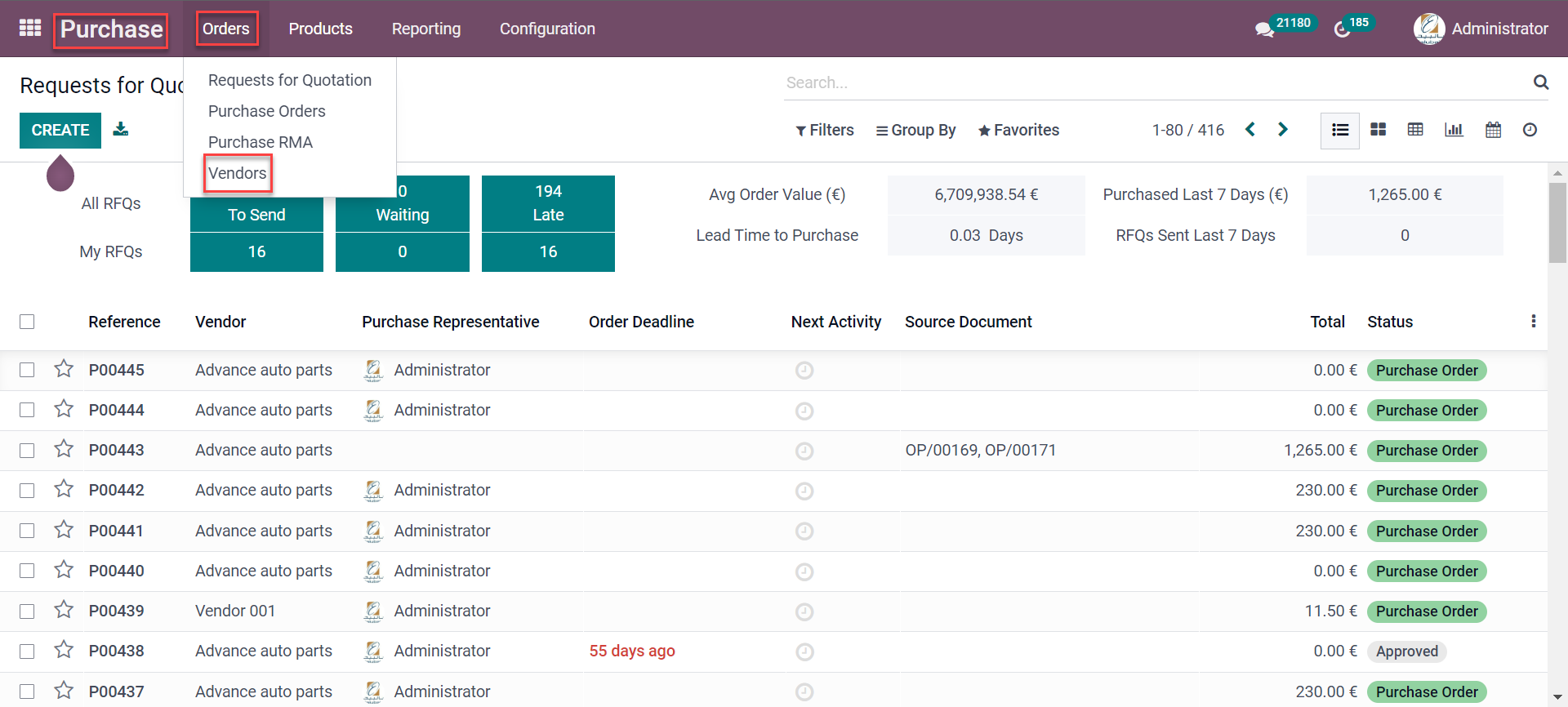Switch to kanban view
Viewport: 1568px width, 707px height.
coord(1378,130)
